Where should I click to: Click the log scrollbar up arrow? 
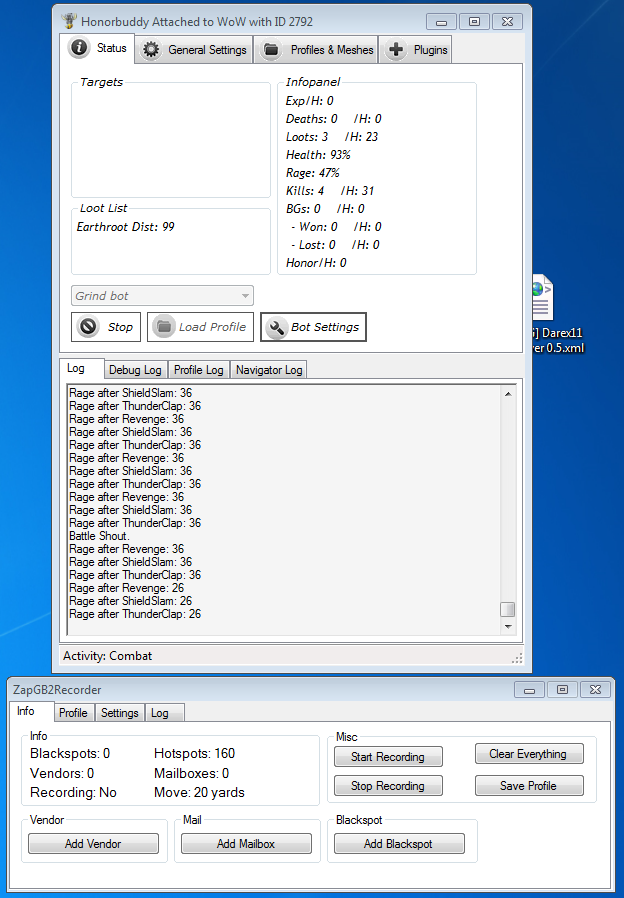tap(508, 394)
